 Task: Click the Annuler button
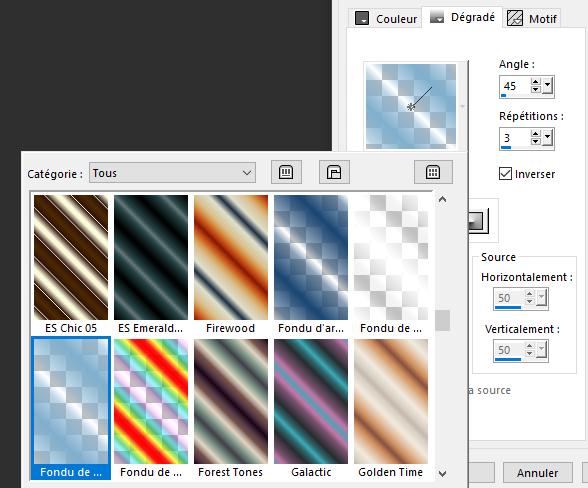pos(537,472)
